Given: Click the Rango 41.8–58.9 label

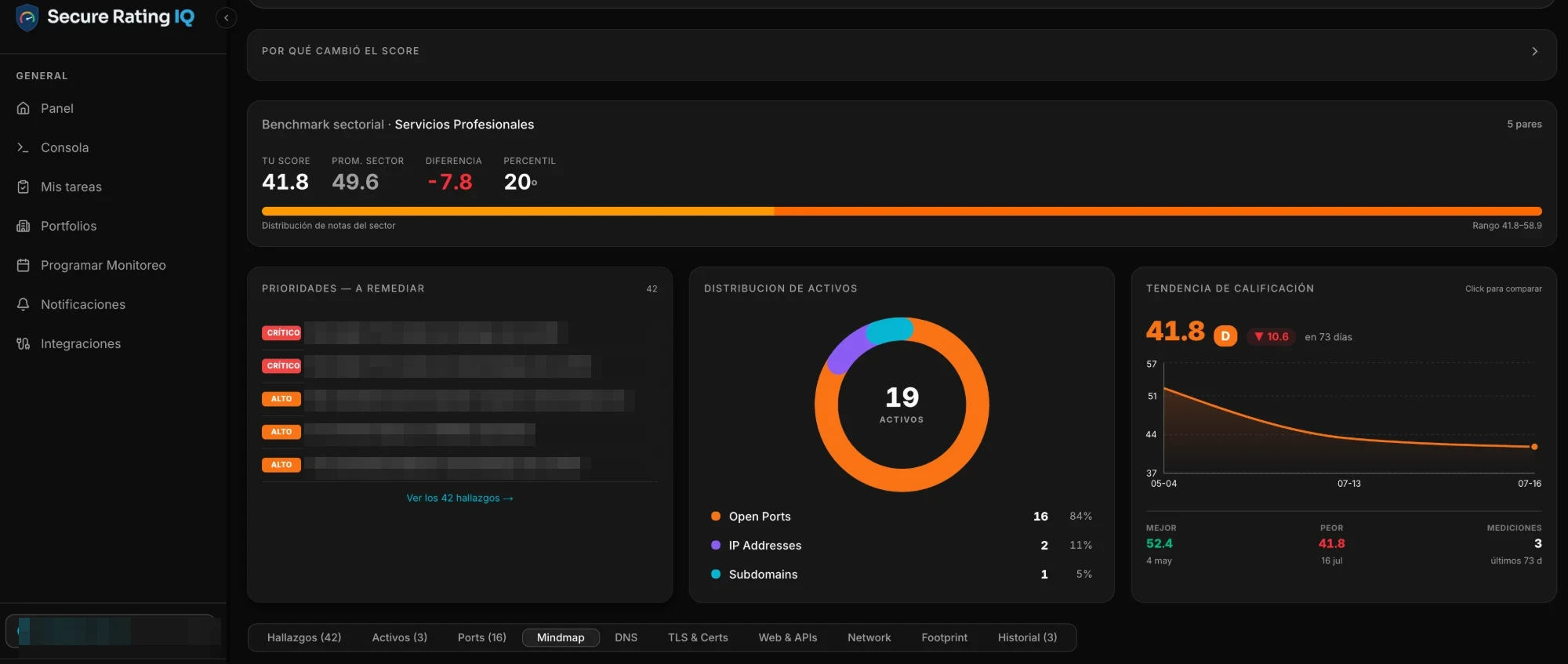Looking at the screenshot, I should pos(1507,226).
